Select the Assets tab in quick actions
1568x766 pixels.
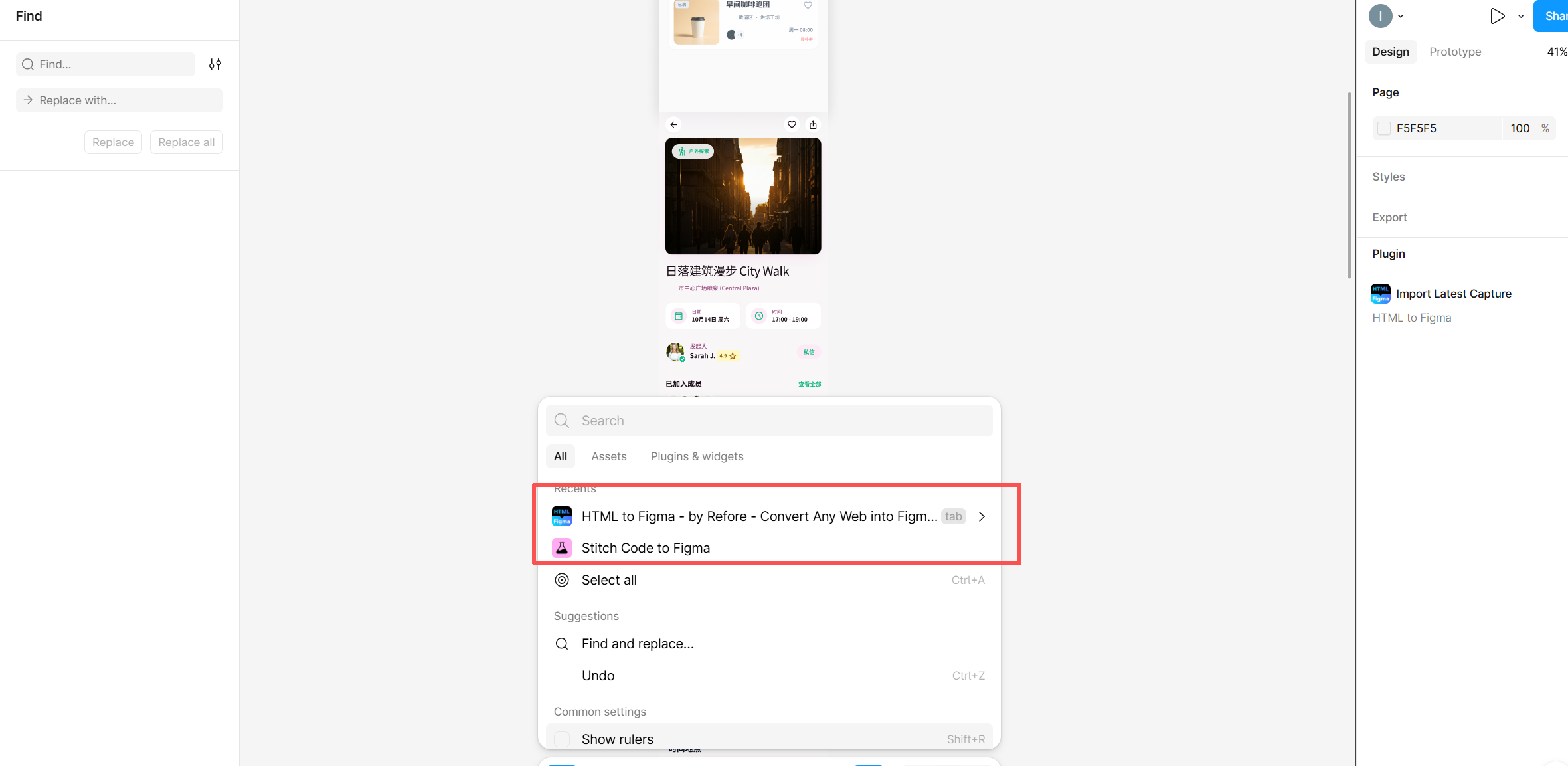[608, 456]
